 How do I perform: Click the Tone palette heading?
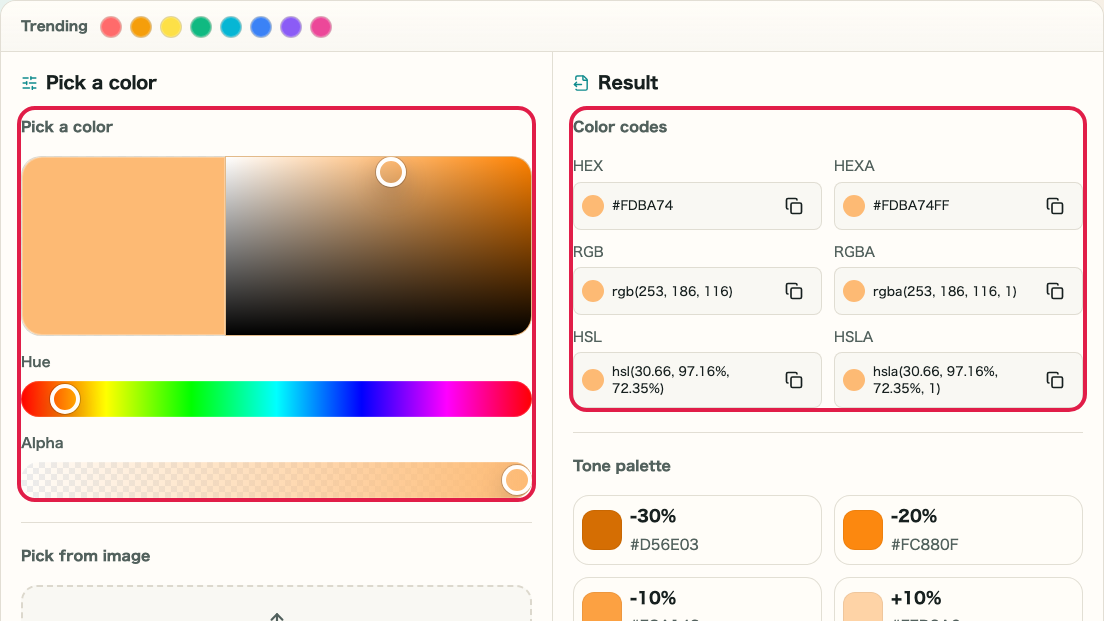[x=622, y=466]
